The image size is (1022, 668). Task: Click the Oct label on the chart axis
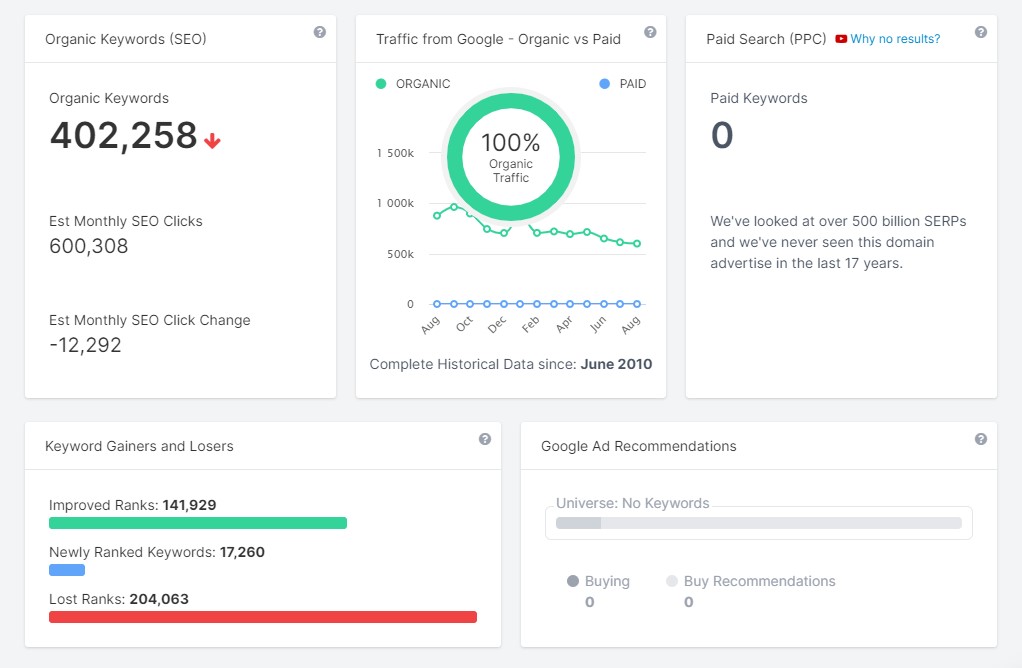tap(464, 325)
